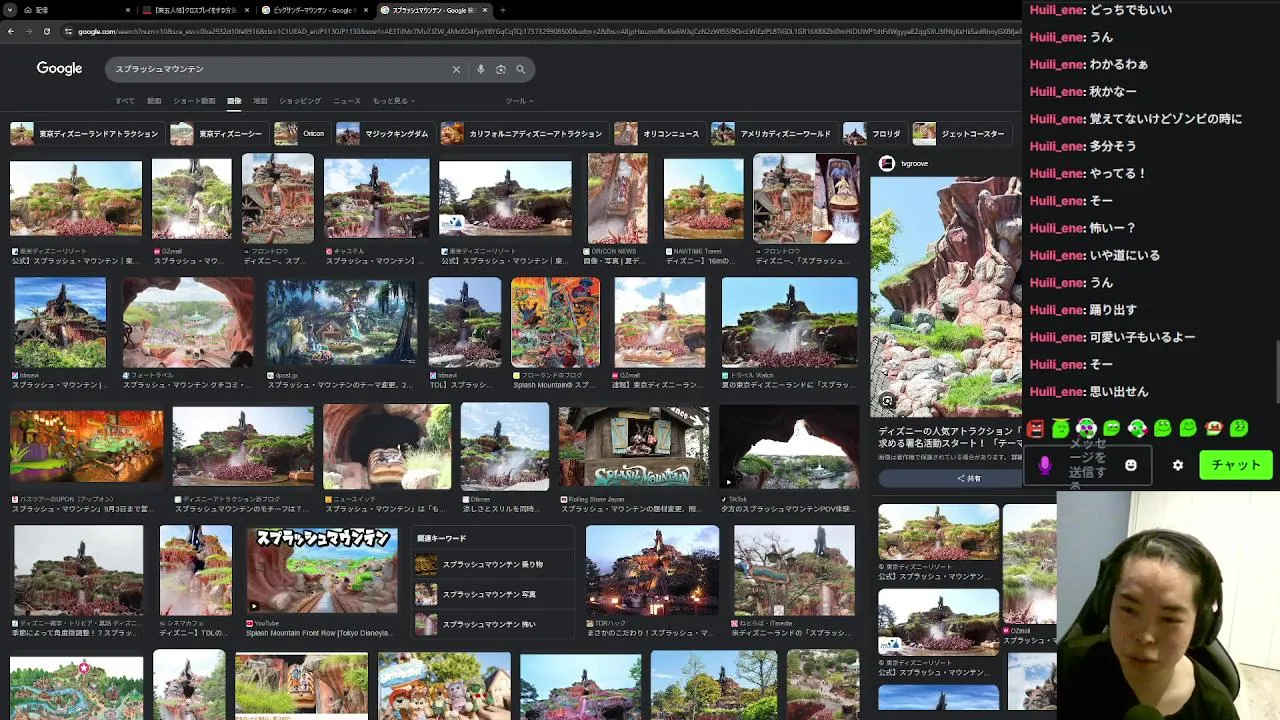1280x720 pixels.
Task: Open the SPLASH MOUNTAIN sign image result
Action: point(633,447)
